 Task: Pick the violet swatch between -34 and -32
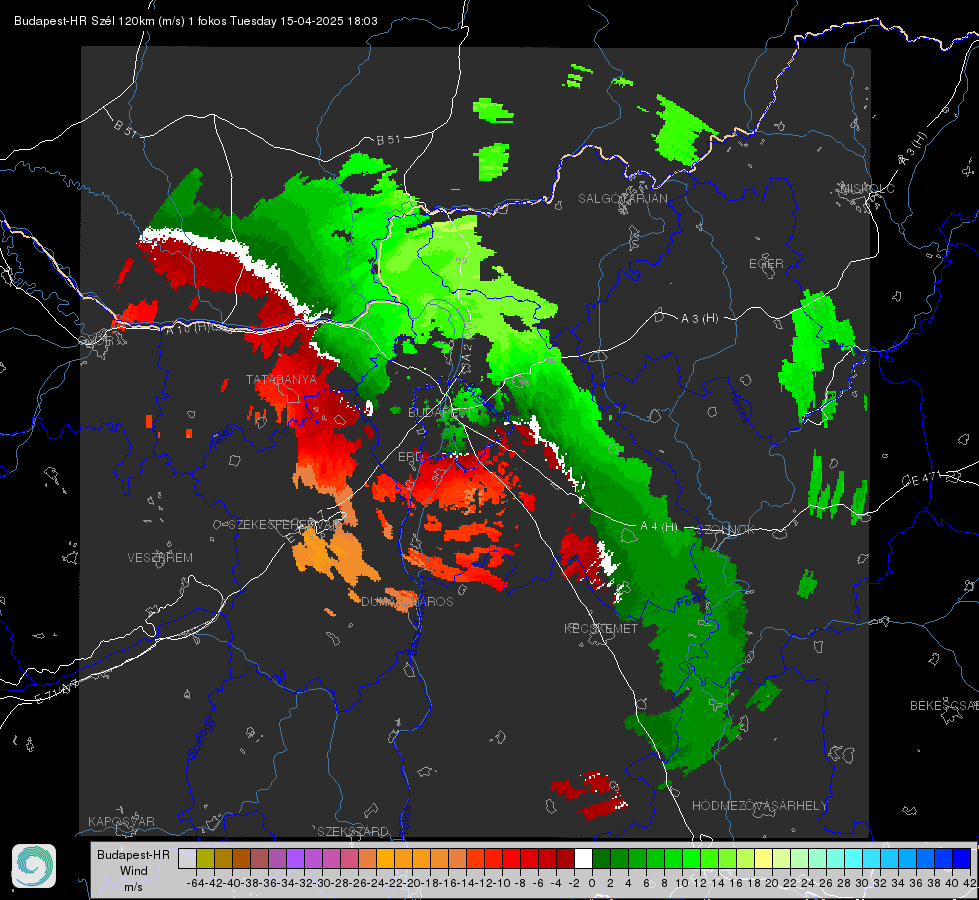[x=295, y=858]
